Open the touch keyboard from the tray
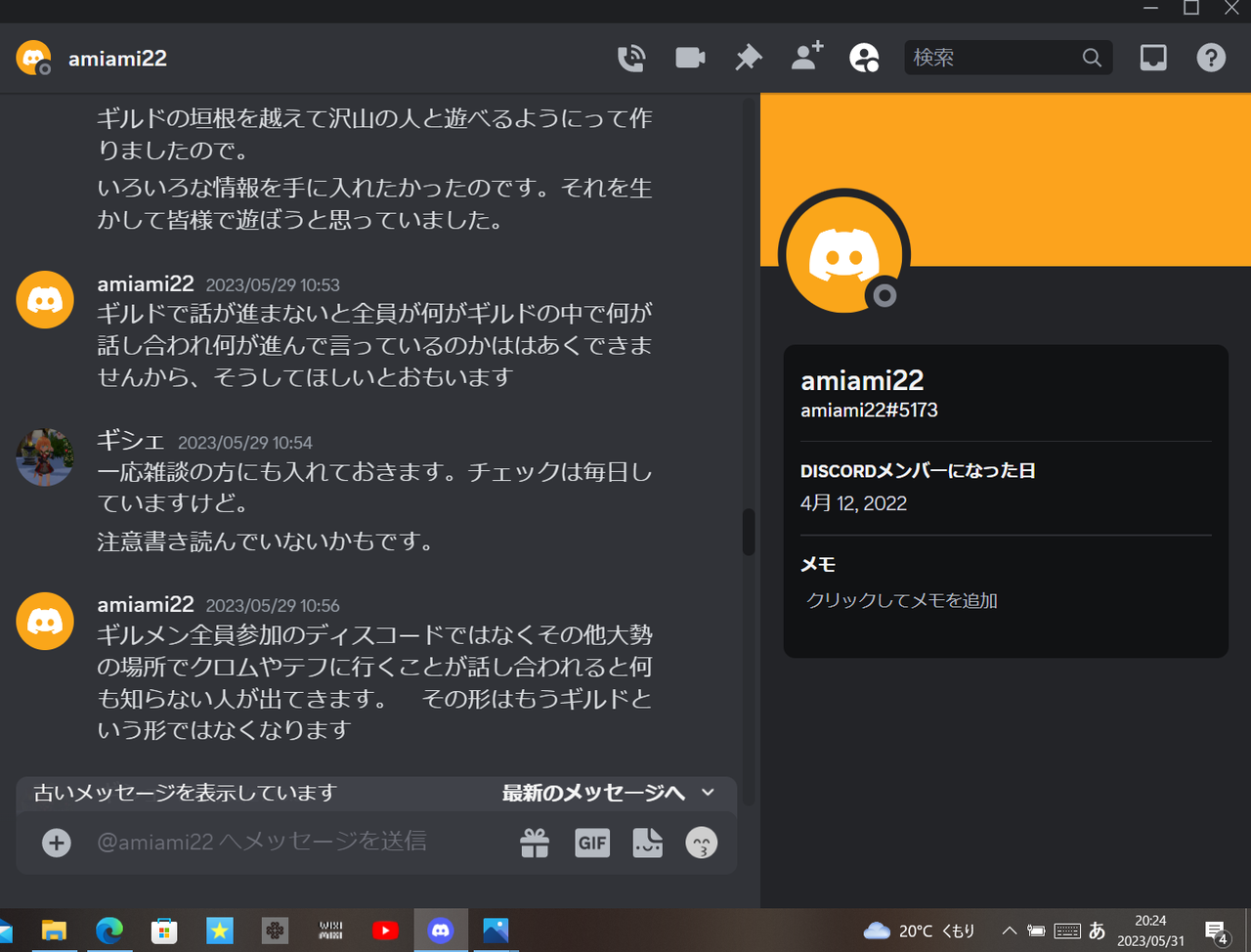1251x952 pixels. tap(1067, 930)
